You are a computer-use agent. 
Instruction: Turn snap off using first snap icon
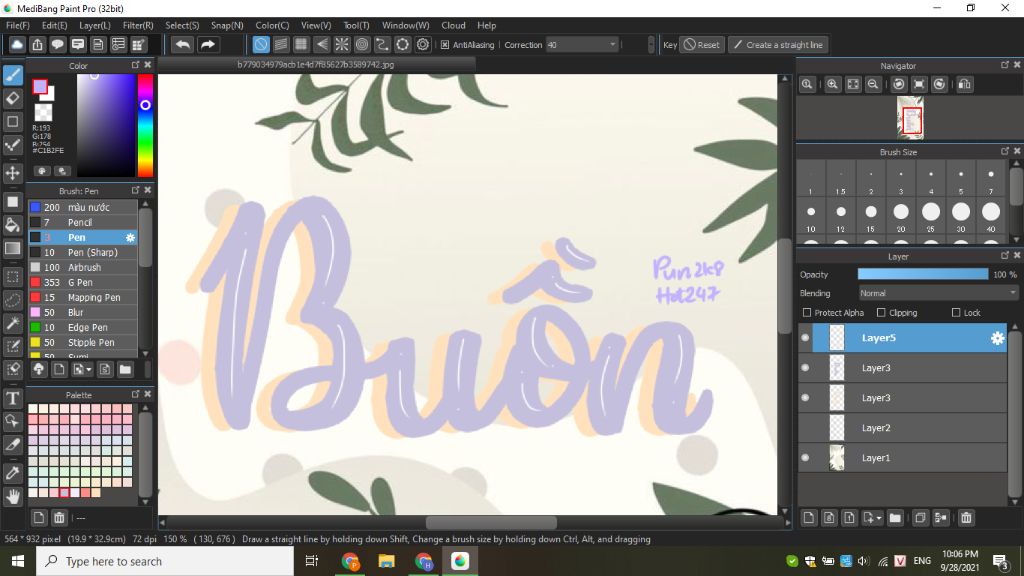click(261, 44)
